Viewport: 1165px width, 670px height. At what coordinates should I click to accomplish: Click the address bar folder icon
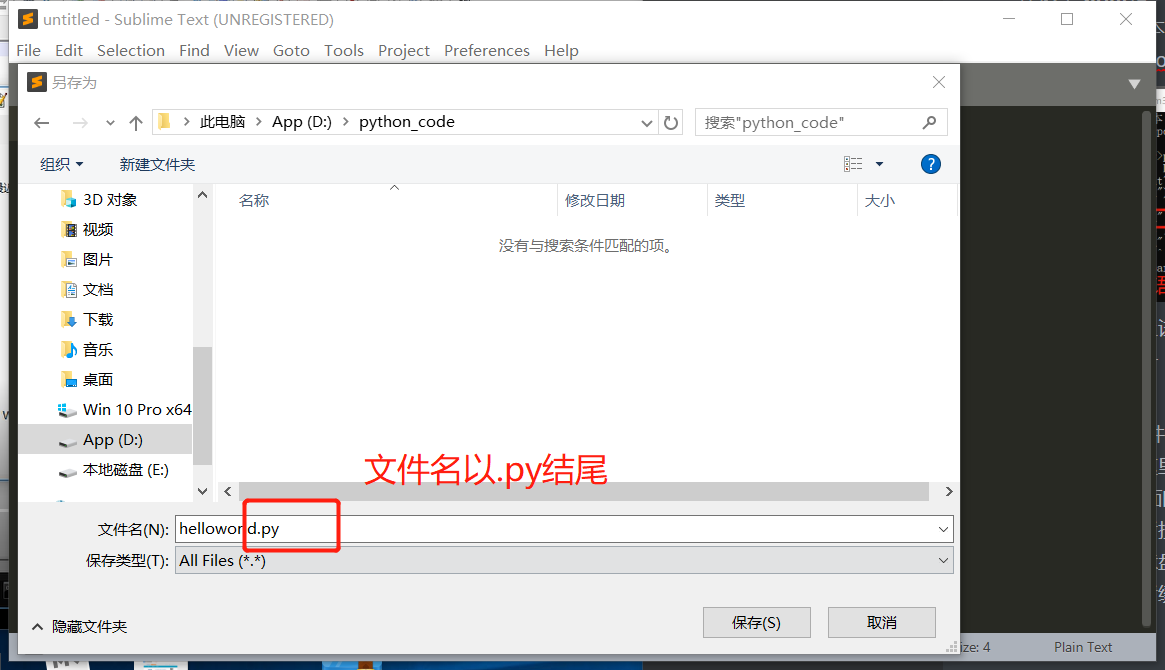click(165, 122)
